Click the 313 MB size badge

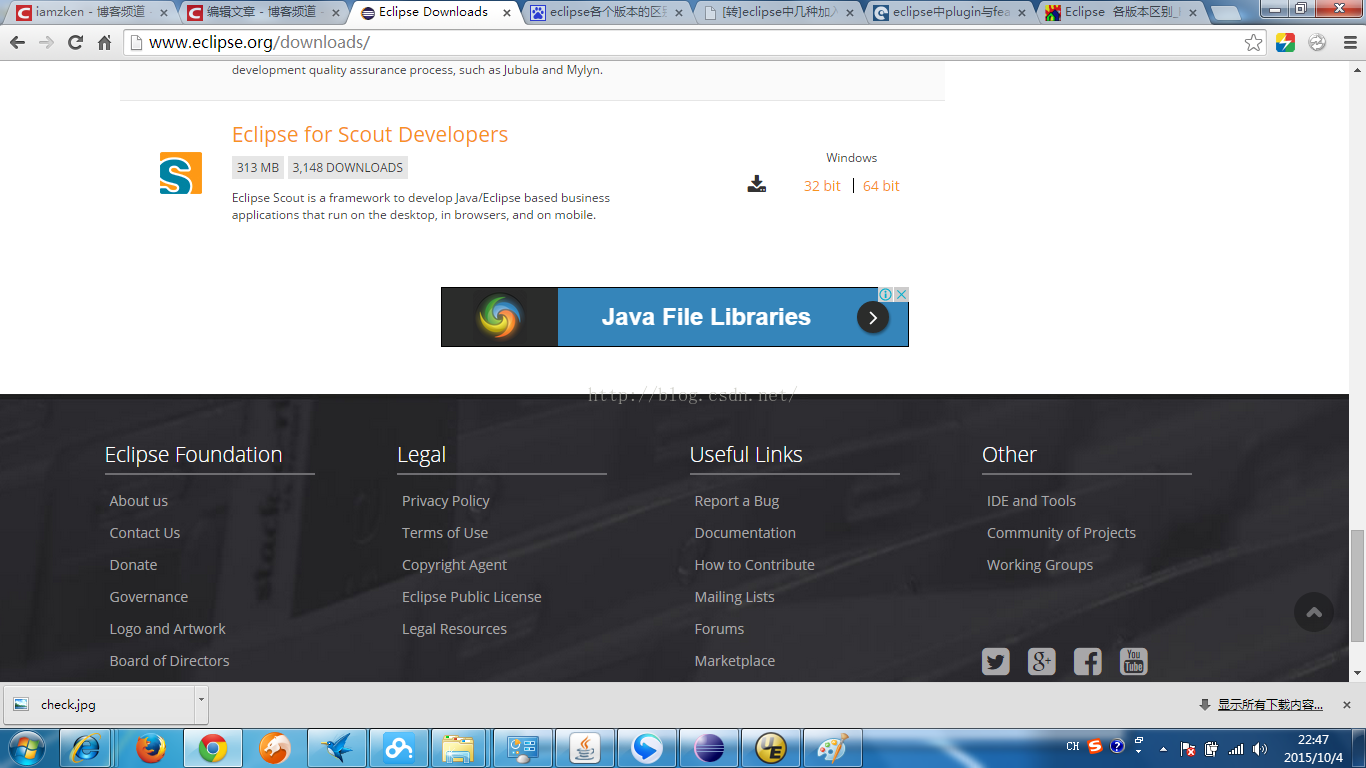point(258,168)
